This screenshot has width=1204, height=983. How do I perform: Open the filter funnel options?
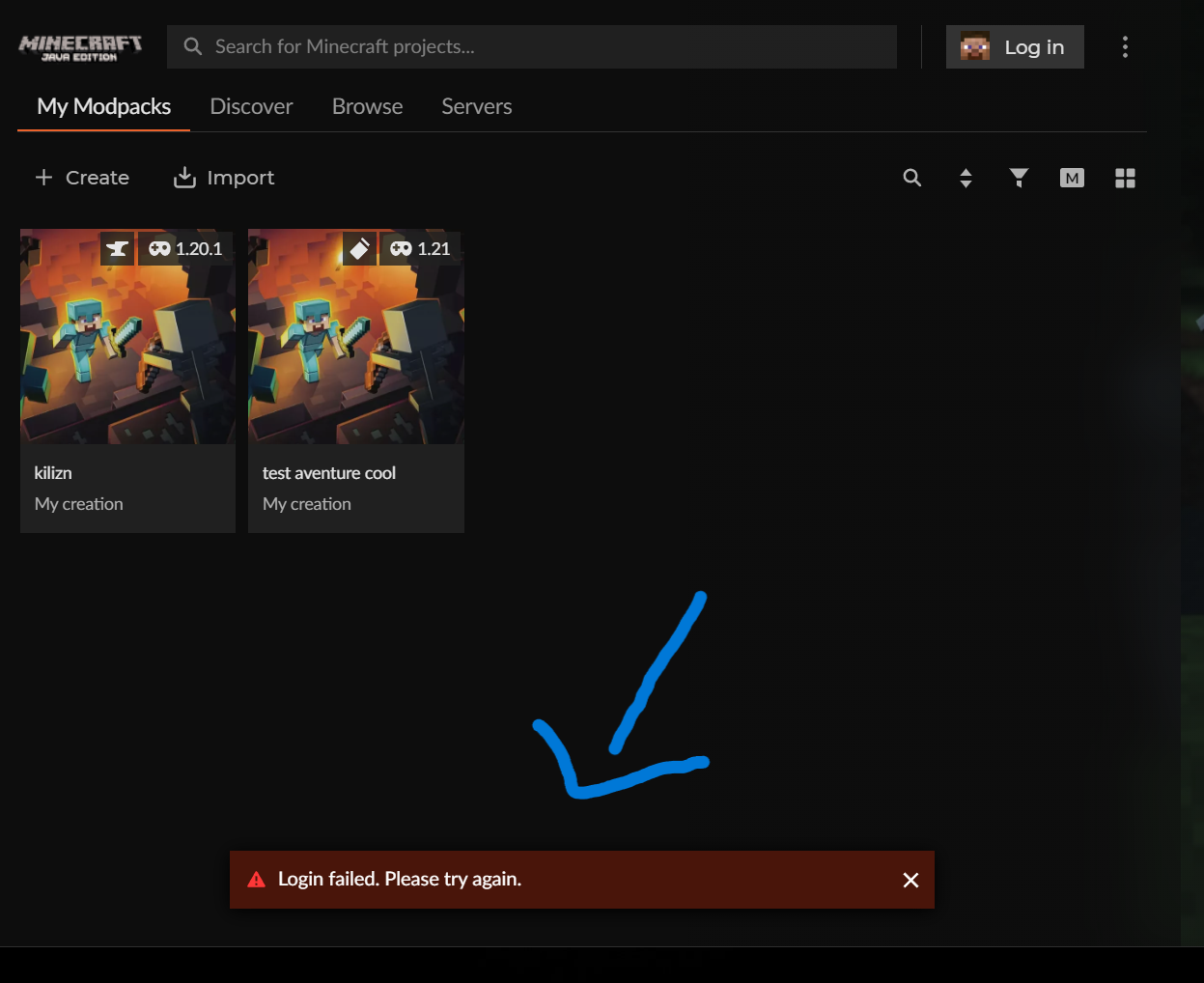pyautogui.click(x=1019, y=178)
